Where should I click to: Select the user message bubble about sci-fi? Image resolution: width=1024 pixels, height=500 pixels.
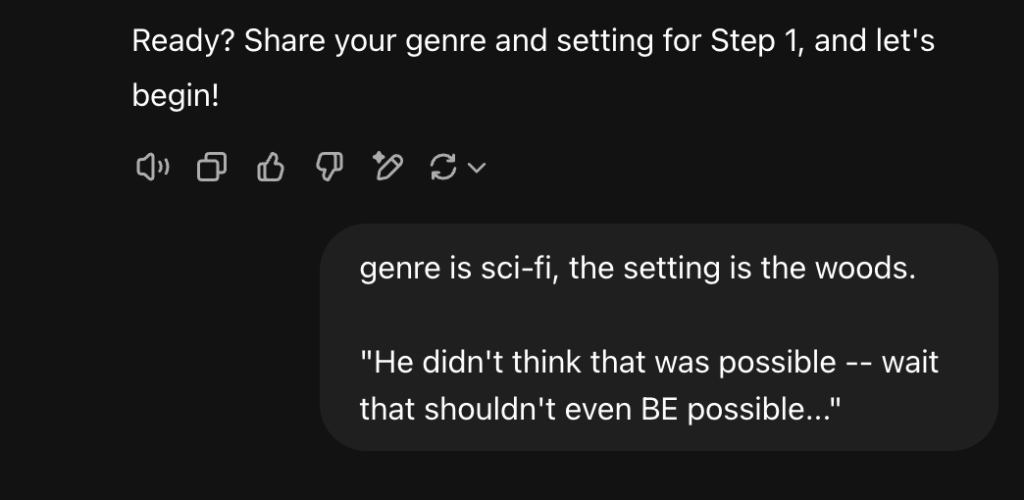coord(658,336)
